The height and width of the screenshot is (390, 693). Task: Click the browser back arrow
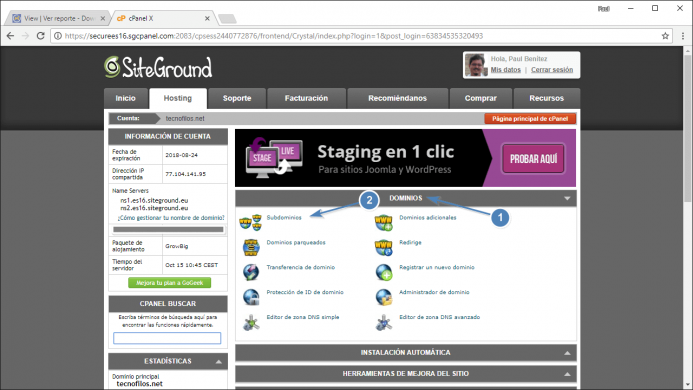tap(10, 36)
